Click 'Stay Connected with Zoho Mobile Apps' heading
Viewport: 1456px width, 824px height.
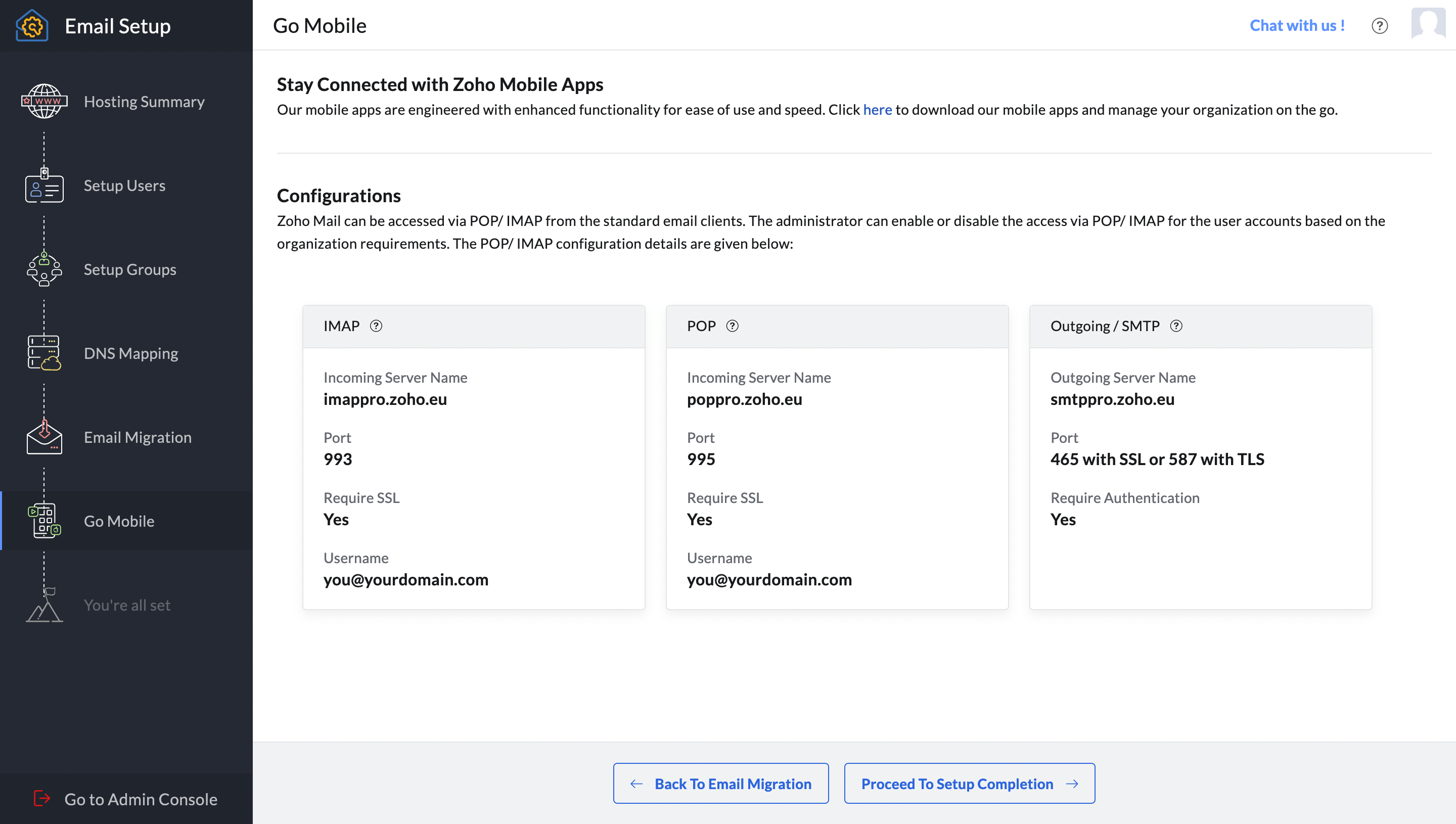(440, 84)
